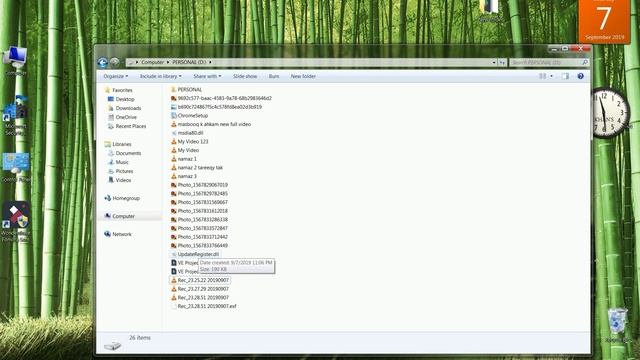Open the Organize dropdown menu
This screenshot has width=640, height=360.
[116, 76]
